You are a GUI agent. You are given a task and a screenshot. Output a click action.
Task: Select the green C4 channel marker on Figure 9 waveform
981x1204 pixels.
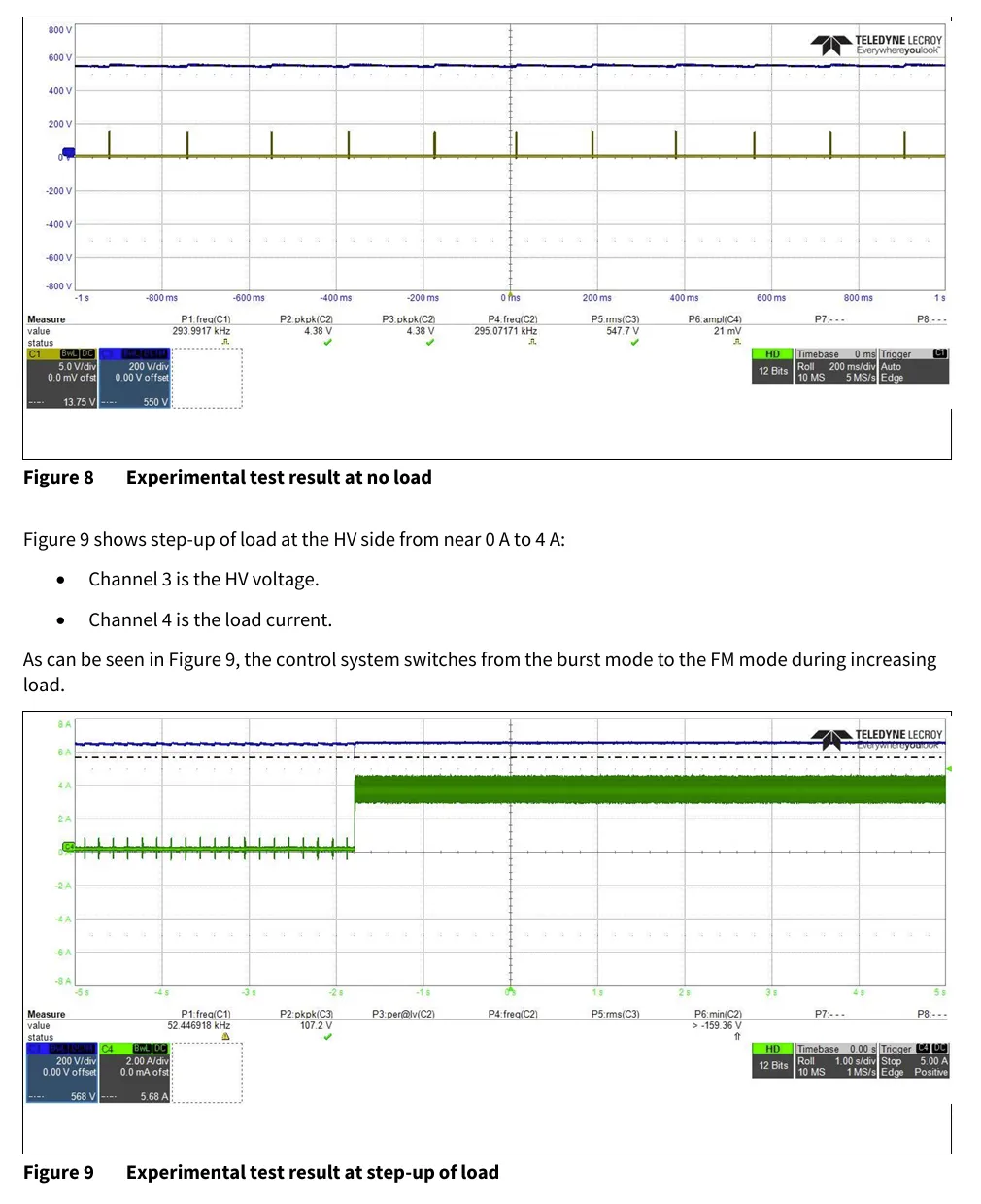pyautogui.click(x=68, y=848)
